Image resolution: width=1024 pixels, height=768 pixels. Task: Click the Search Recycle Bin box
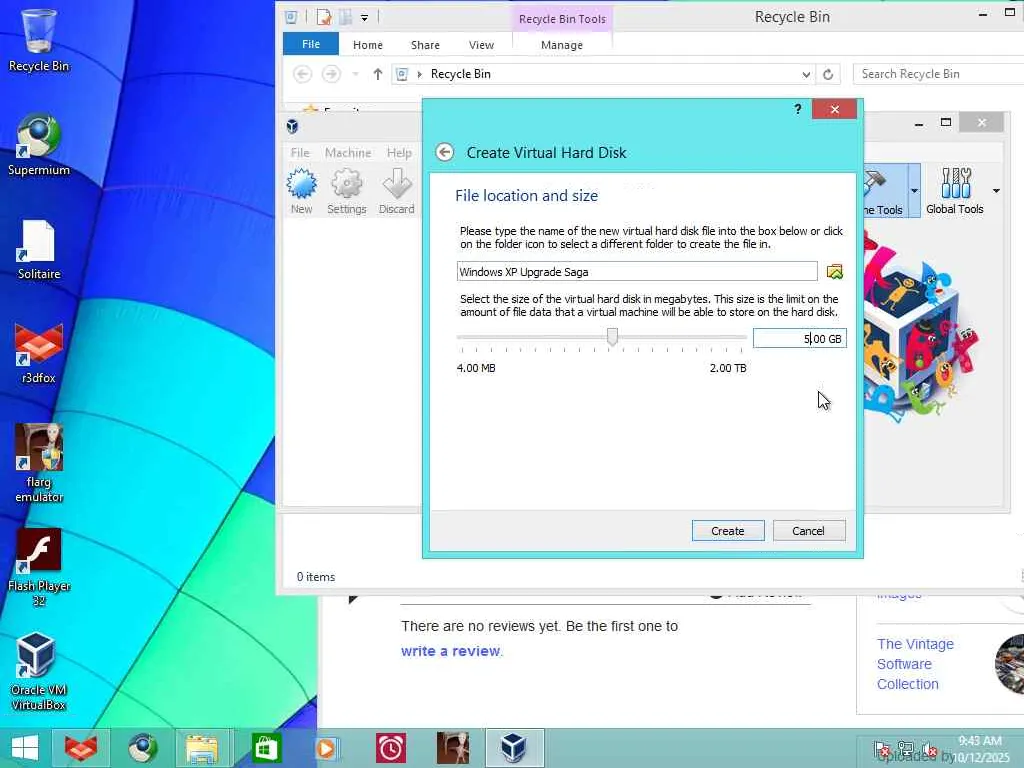point(938,74)
